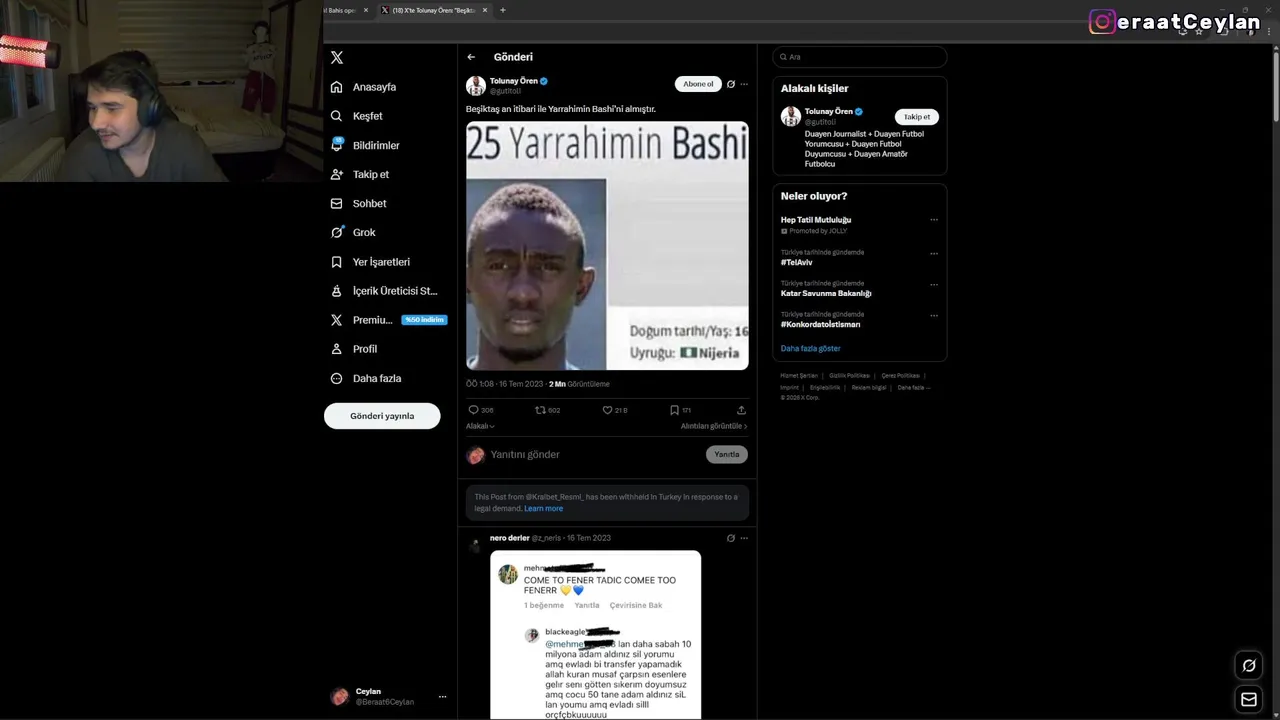
Task: Click the Reklam bilgisi footer link
Action: 869,387
